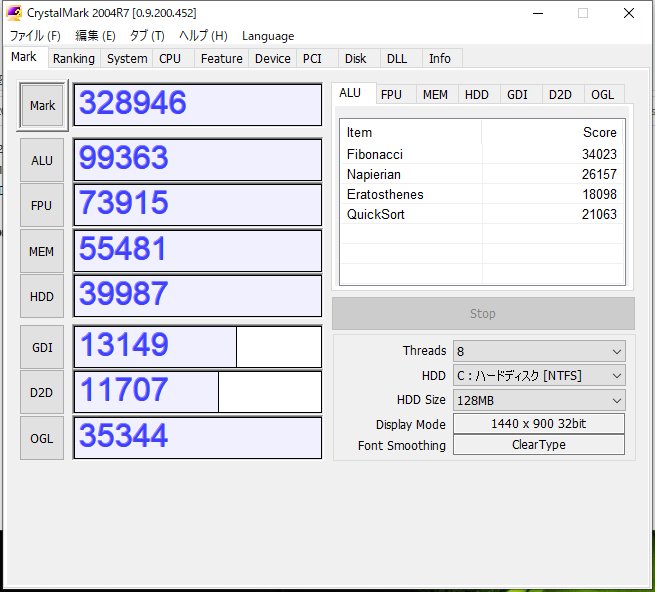Minimize the CrystalMark window
Viewport: 655px width, 592px height.
538,13
